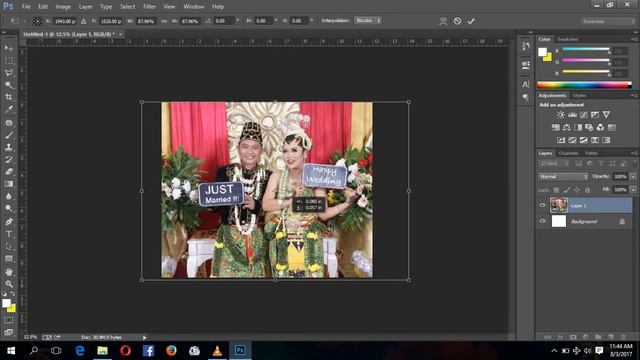Open the Fill slider dropdown arrow
The width and height of the screenshot is (640, 360).
[x=633, y=189]
